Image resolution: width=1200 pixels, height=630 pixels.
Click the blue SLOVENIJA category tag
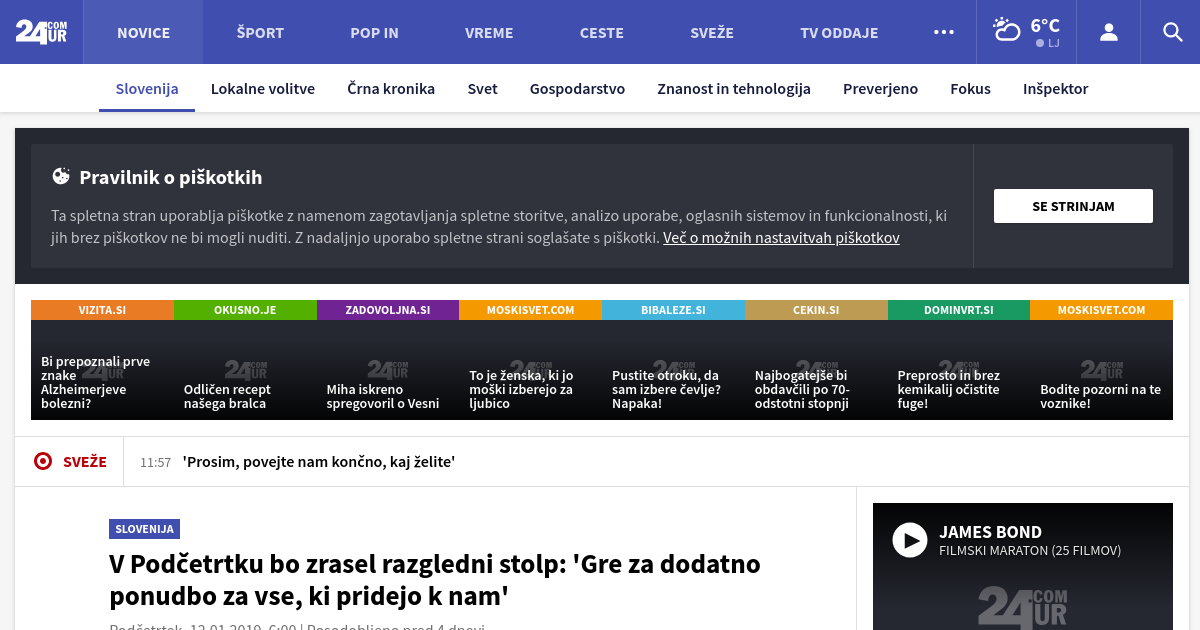click(144, 529)
